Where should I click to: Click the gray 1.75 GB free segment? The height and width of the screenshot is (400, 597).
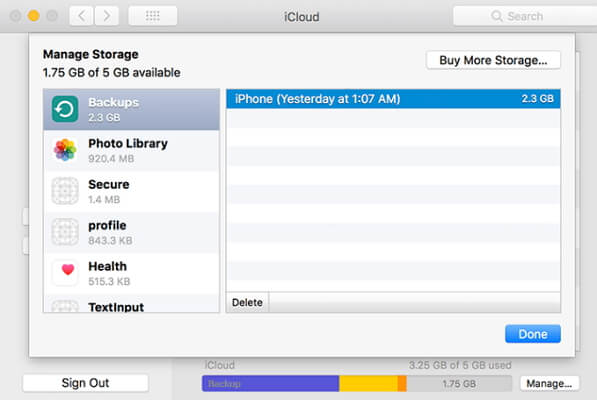pyautogui.click(x=459, y=384)
